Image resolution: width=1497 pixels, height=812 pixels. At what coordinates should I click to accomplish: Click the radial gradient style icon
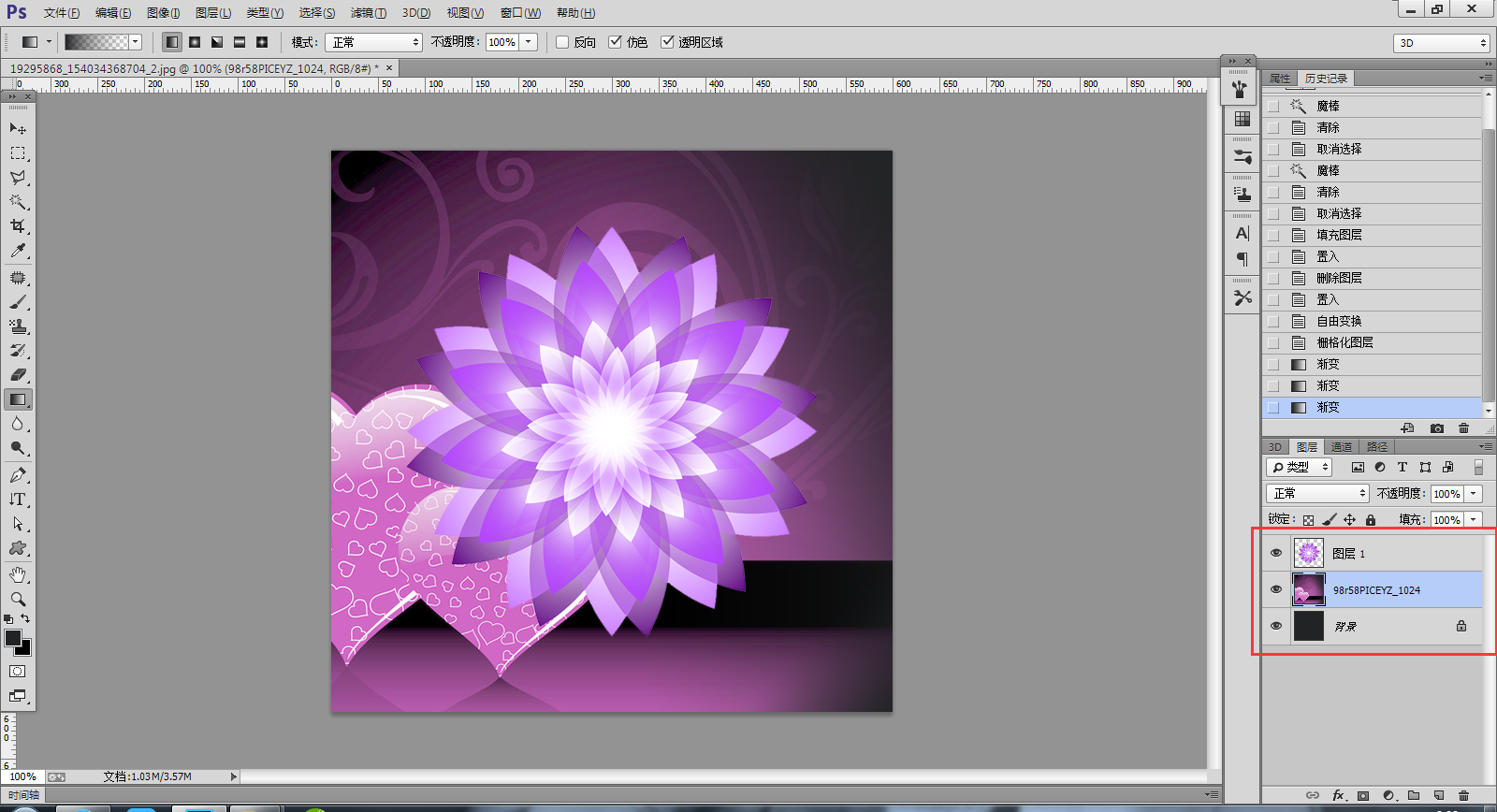(x=195, y=42)
